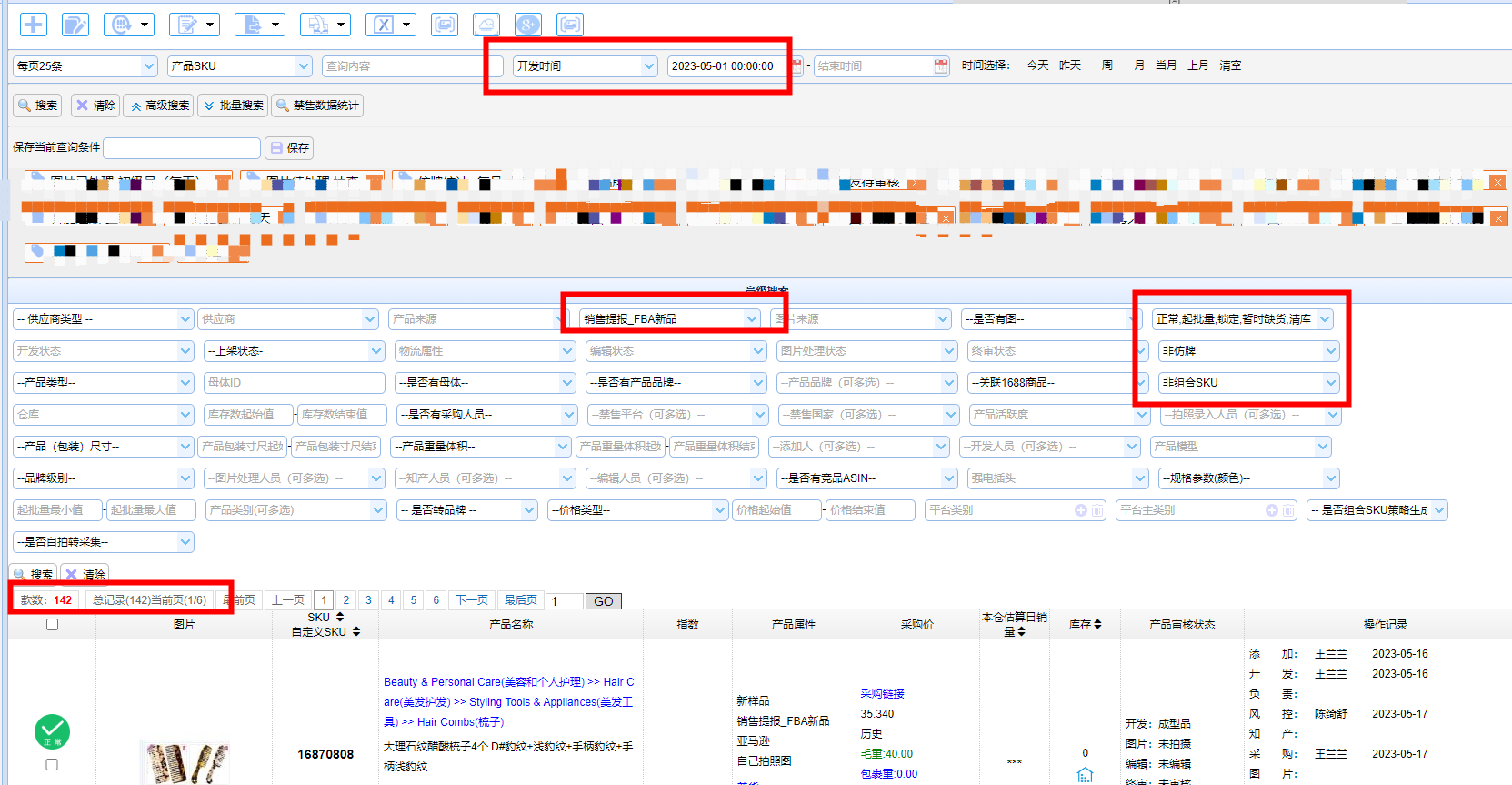1512x785 pixels.
Task: Open the 供应商类型 dropdown
Action: pos(104,318)
